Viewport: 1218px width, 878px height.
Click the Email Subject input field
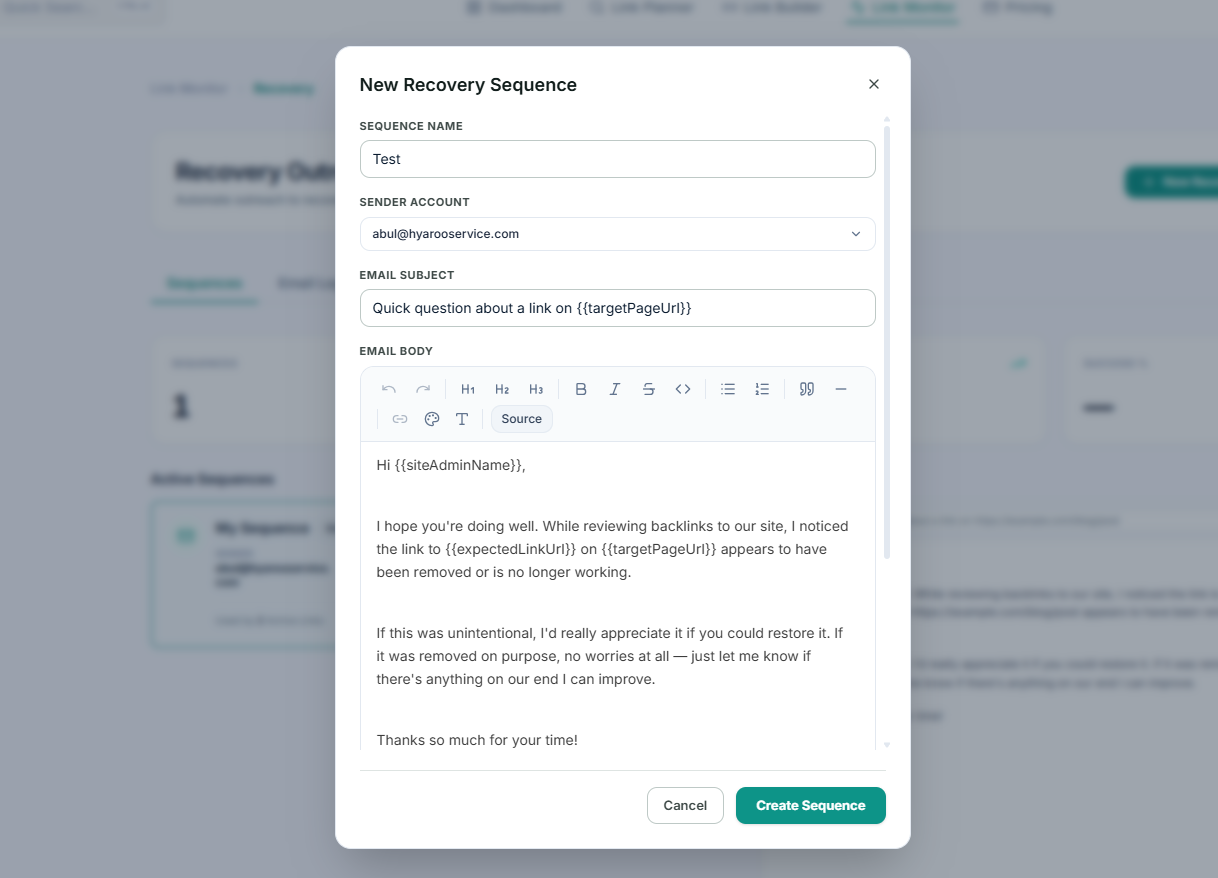pyautogui.click(x=617, y=308)
